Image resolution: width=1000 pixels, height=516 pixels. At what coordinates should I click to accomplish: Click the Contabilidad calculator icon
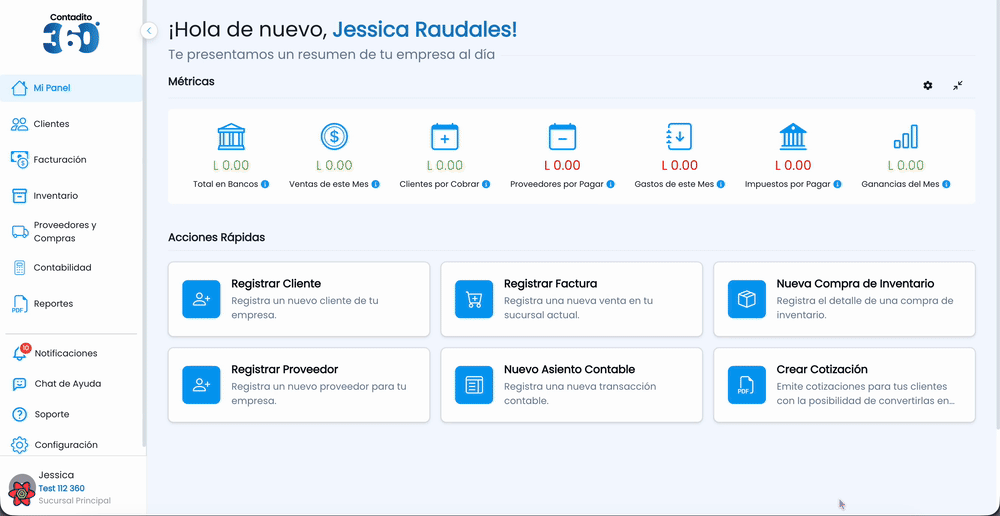coord(19,267)
